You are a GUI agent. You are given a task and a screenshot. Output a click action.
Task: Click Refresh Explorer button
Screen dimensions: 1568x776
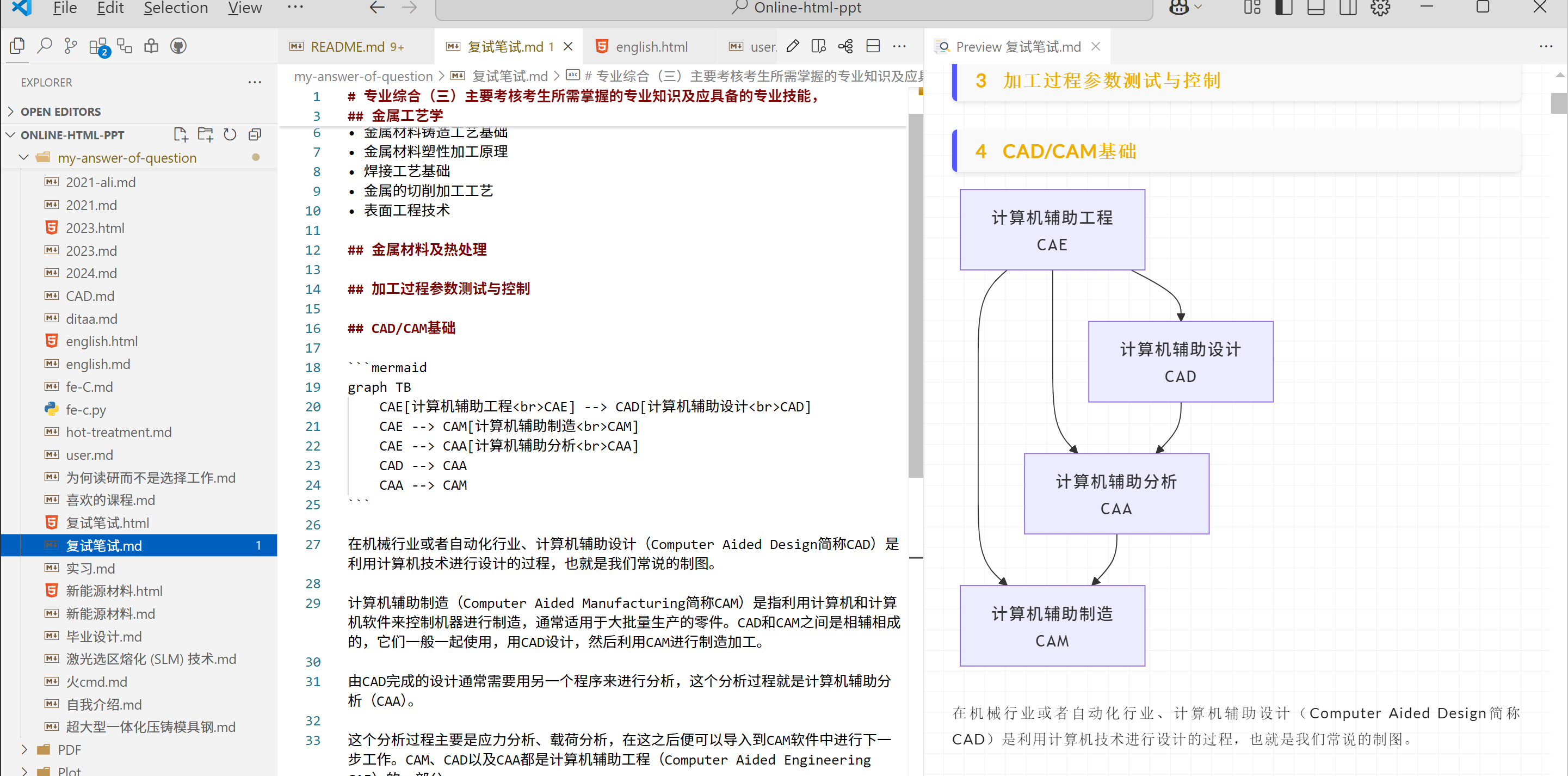point(230,134)
